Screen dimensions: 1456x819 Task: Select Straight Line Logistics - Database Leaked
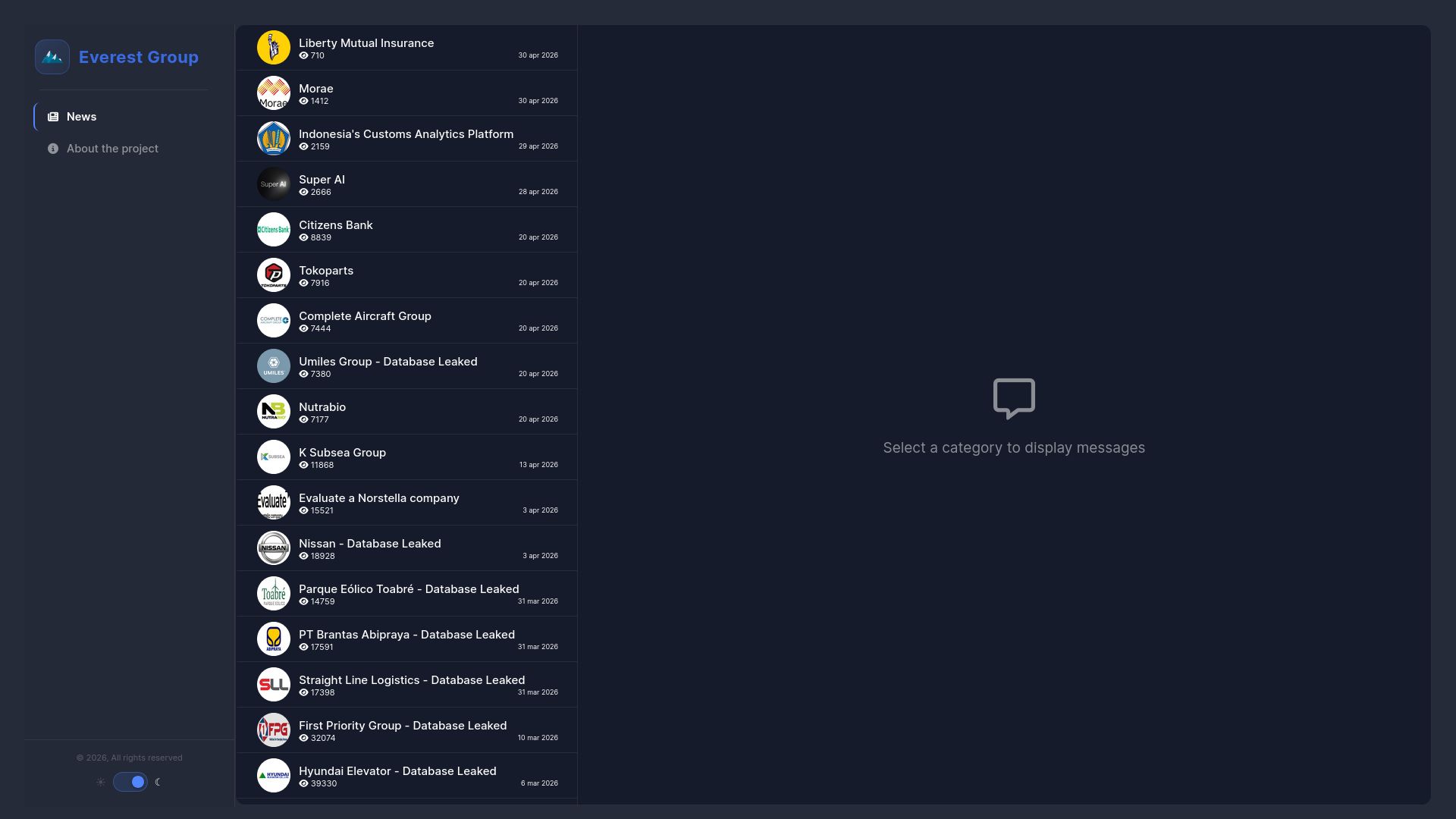click(x=406, y=685)
